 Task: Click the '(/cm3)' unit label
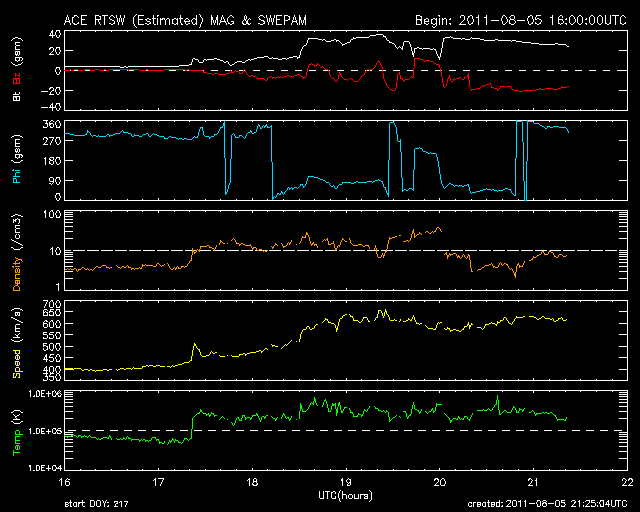17,233
